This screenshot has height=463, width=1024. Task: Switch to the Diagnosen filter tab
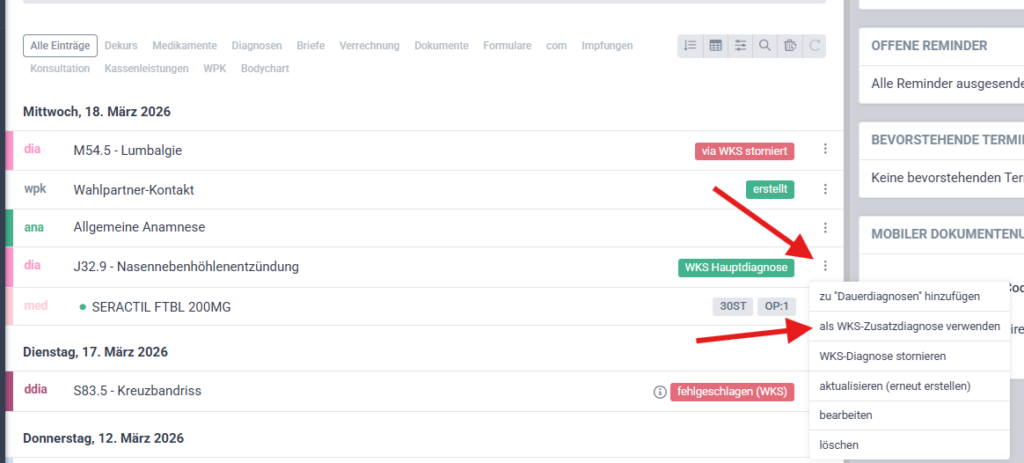pos(257,45)
